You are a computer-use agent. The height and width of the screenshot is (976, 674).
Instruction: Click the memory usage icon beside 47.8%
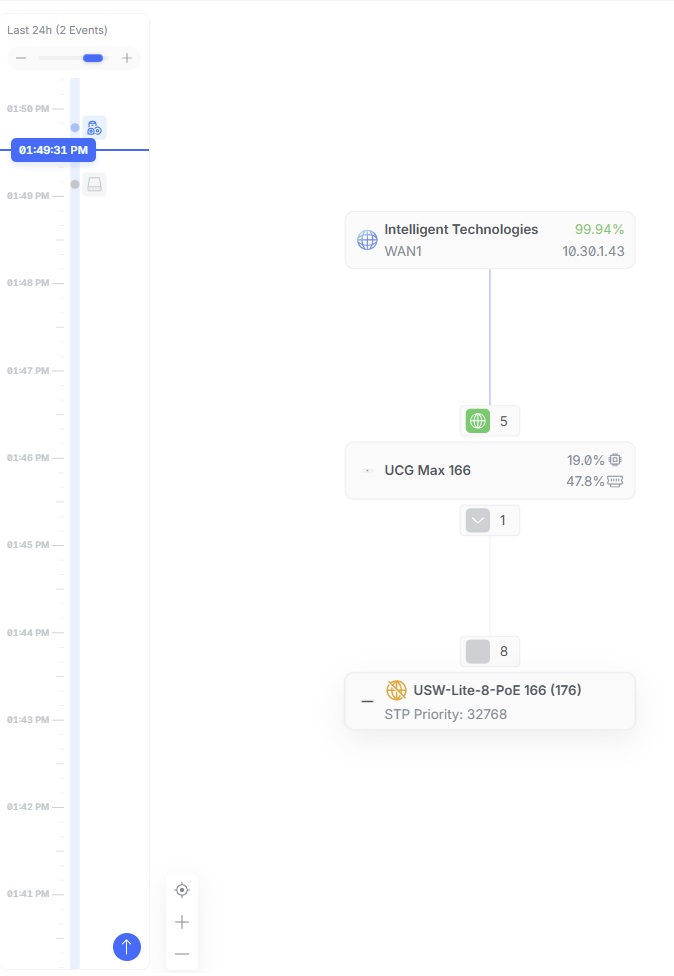615,481
